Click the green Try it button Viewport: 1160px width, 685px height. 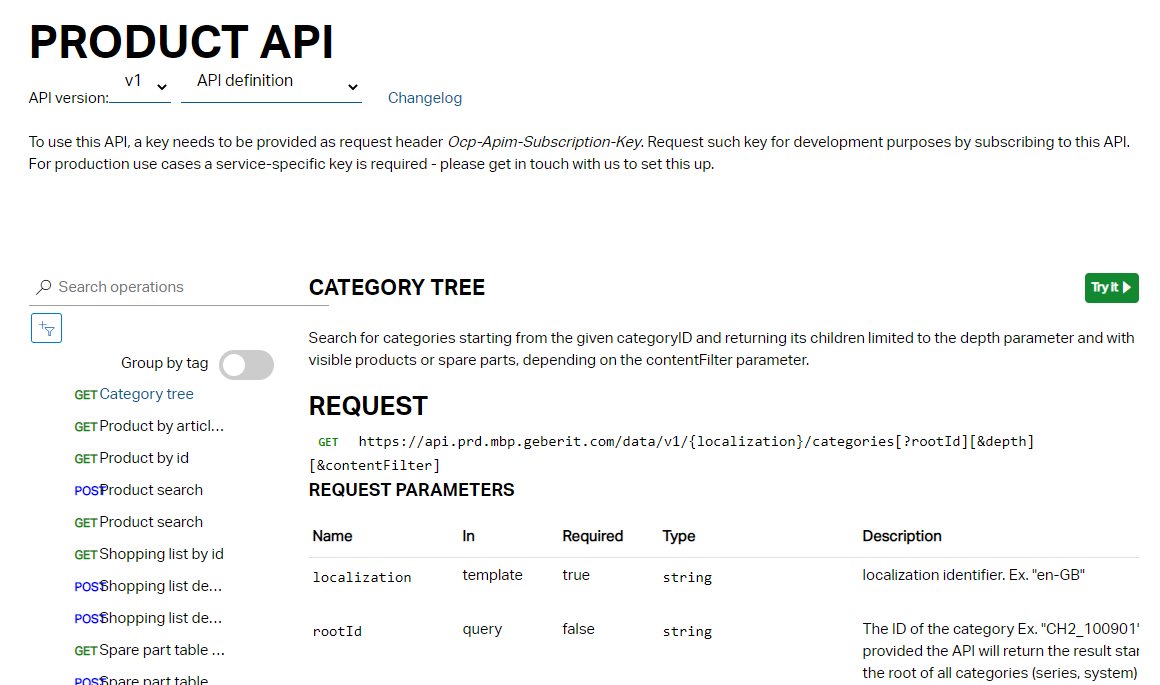coord(1111,288)
